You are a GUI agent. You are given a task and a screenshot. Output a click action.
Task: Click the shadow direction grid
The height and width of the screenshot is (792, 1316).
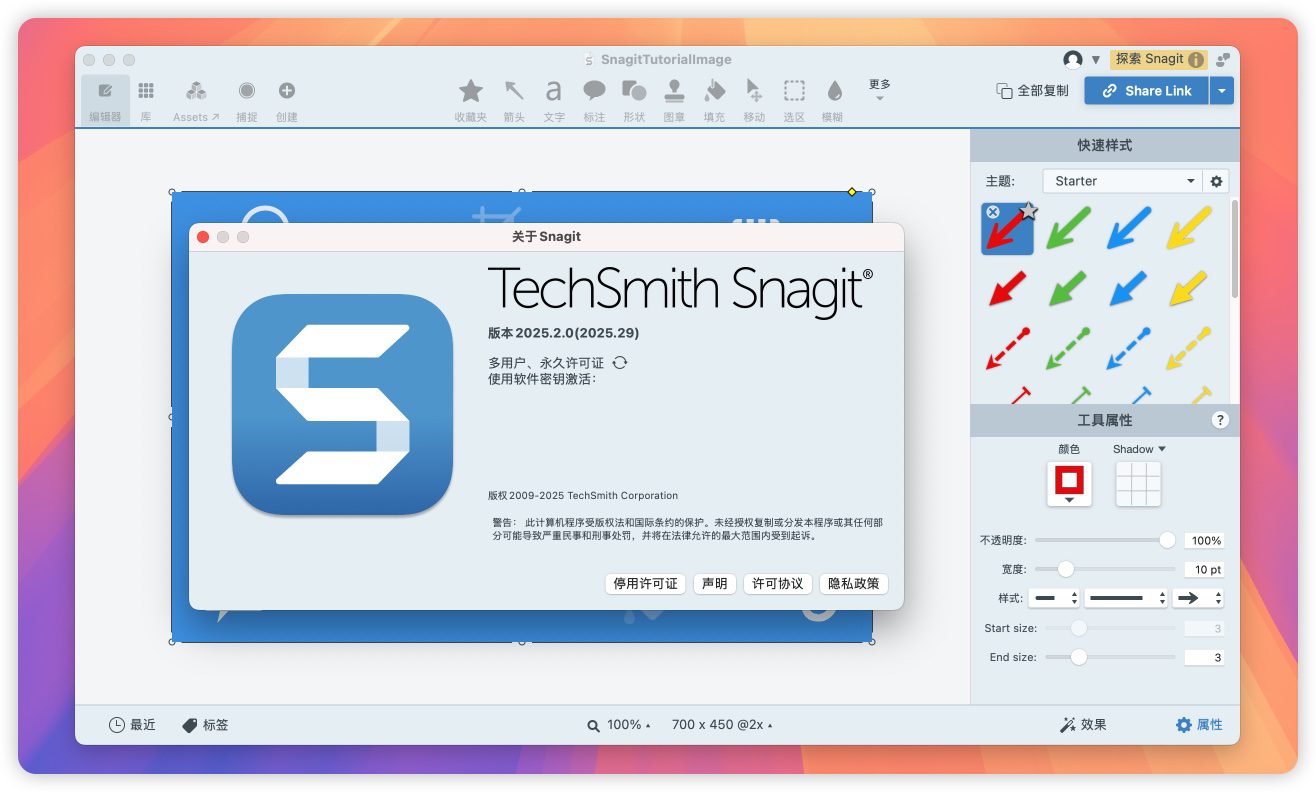coord(1138,483)
